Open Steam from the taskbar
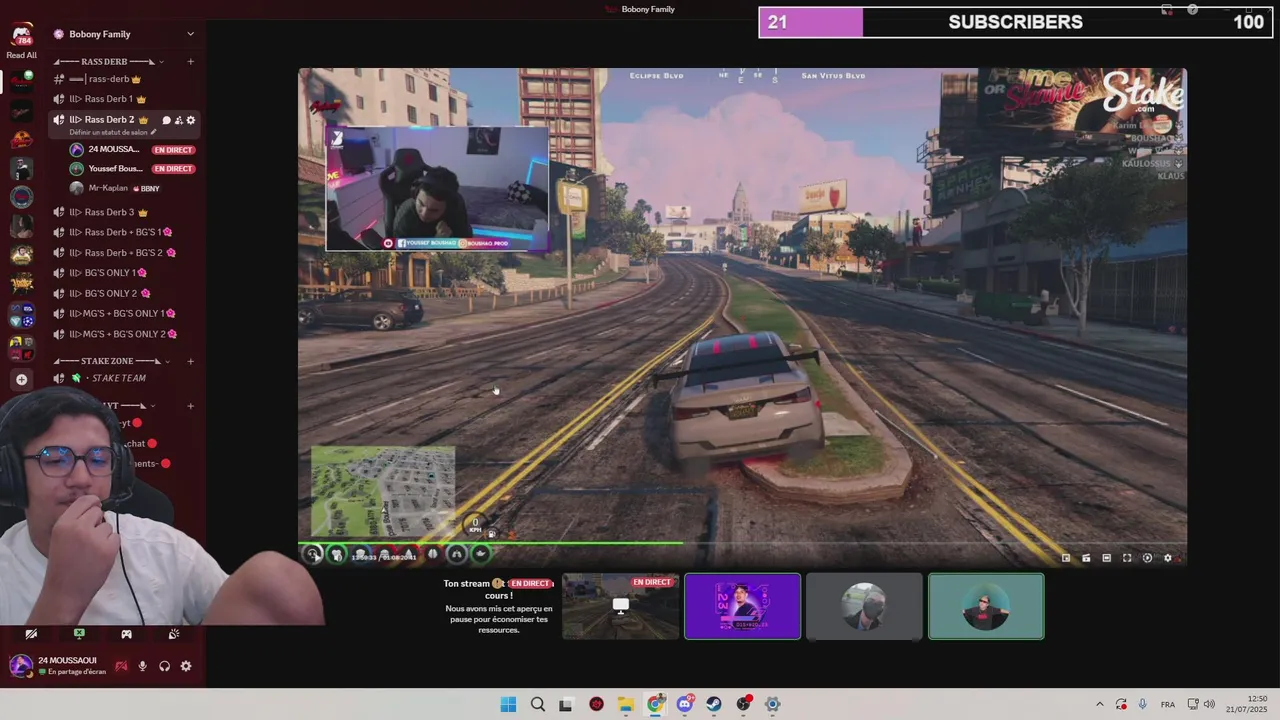1280x720 pixels. (x=713, y=704)
